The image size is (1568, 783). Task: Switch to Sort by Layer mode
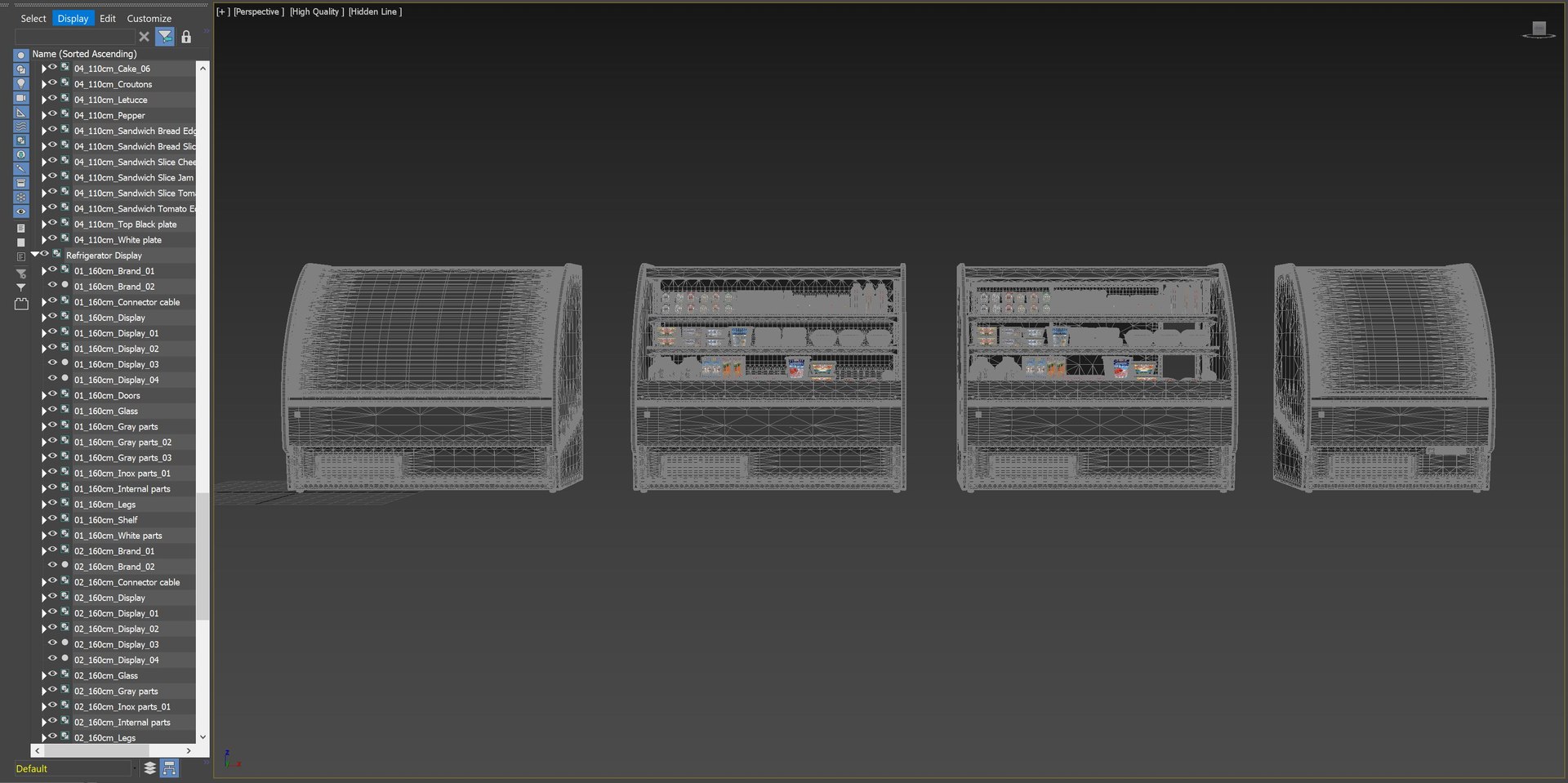[x=149, y=768]
